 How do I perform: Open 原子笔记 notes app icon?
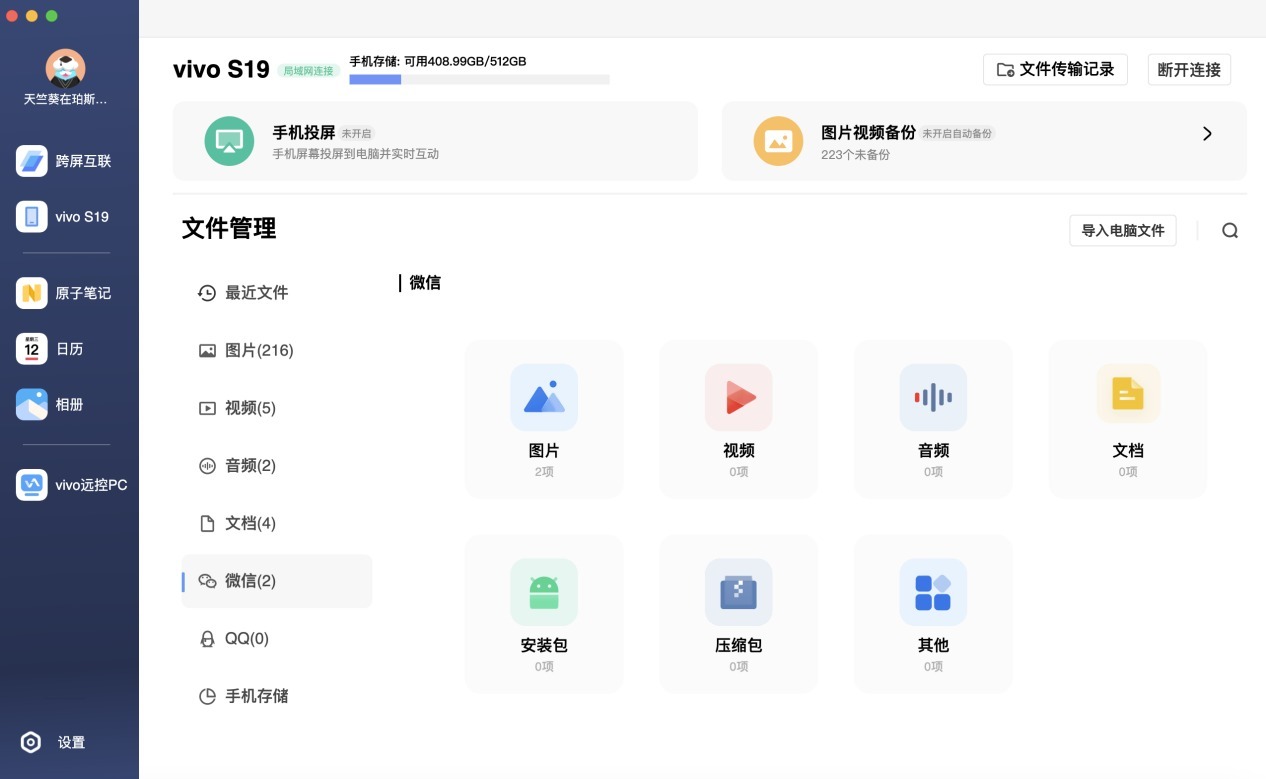point(32,293)
